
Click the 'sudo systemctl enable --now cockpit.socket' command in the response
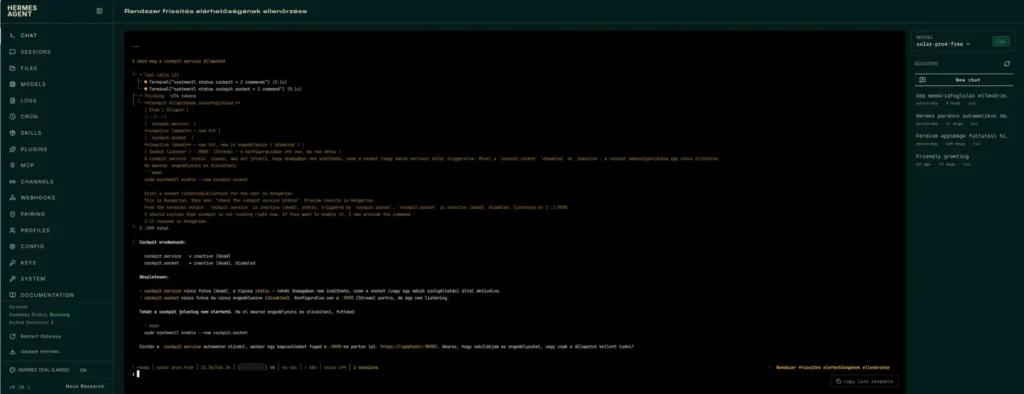[196, 332]
